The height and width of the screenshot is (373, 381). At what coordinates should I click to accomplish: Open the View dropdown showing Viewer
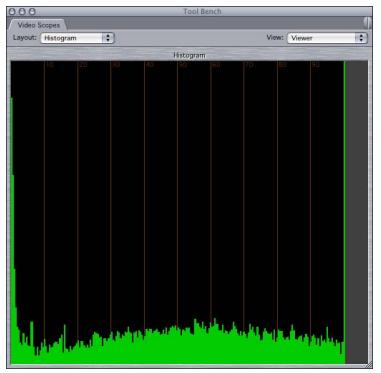(x=327, y=38)
